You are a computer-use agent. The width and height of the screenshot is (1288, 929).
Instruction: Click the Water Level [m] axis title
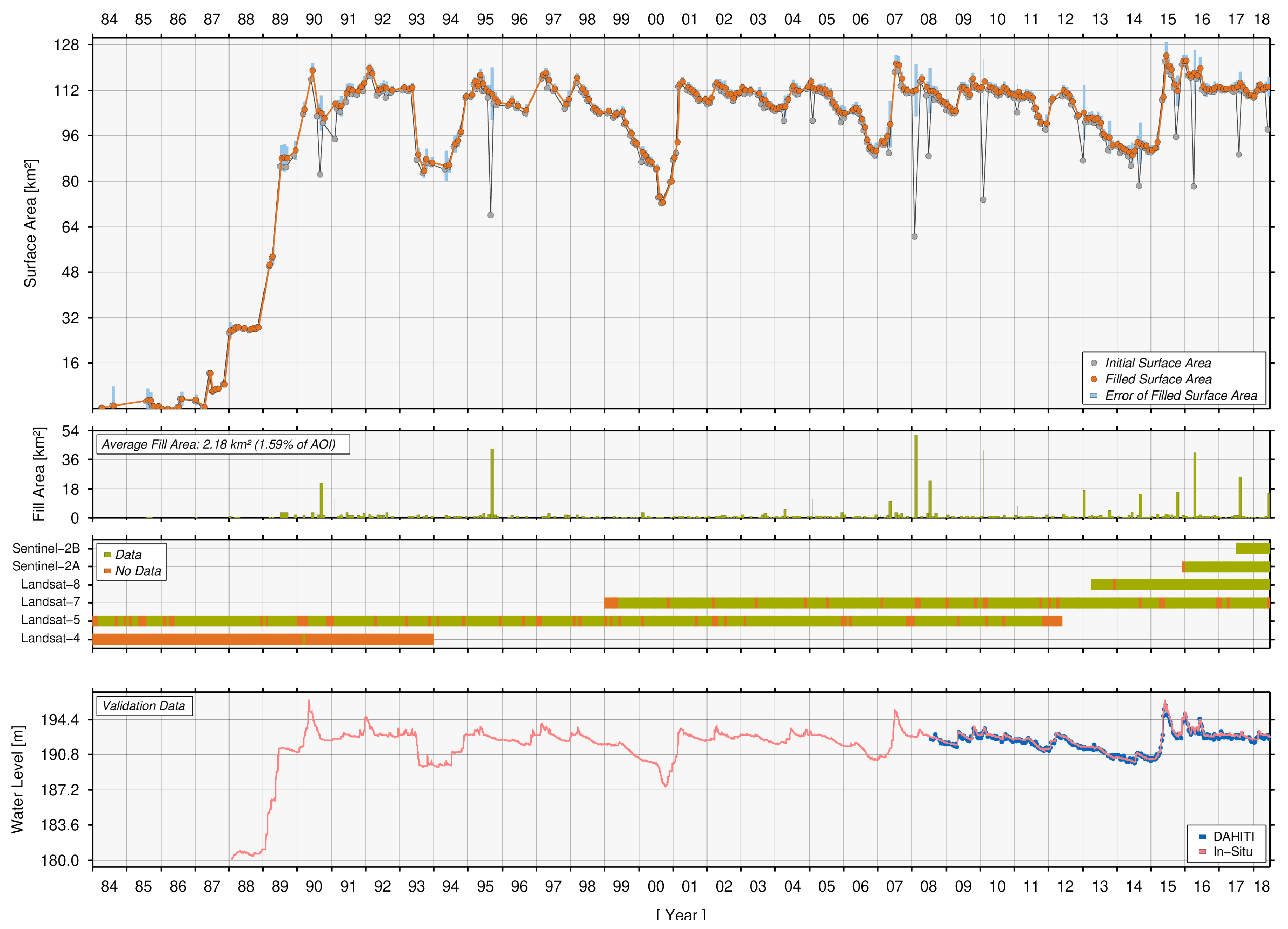coord(17,779)
